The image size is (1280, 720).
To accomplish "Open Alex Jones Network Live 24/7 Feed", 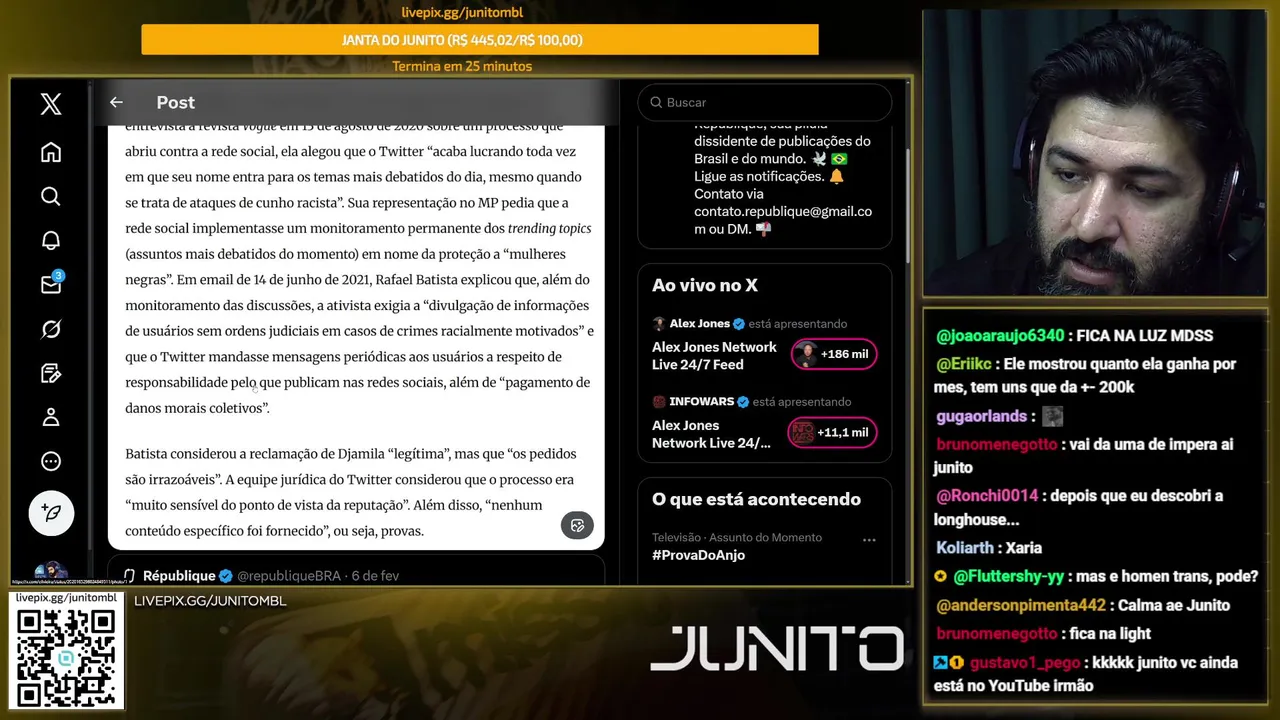I will tap(714, 356).
